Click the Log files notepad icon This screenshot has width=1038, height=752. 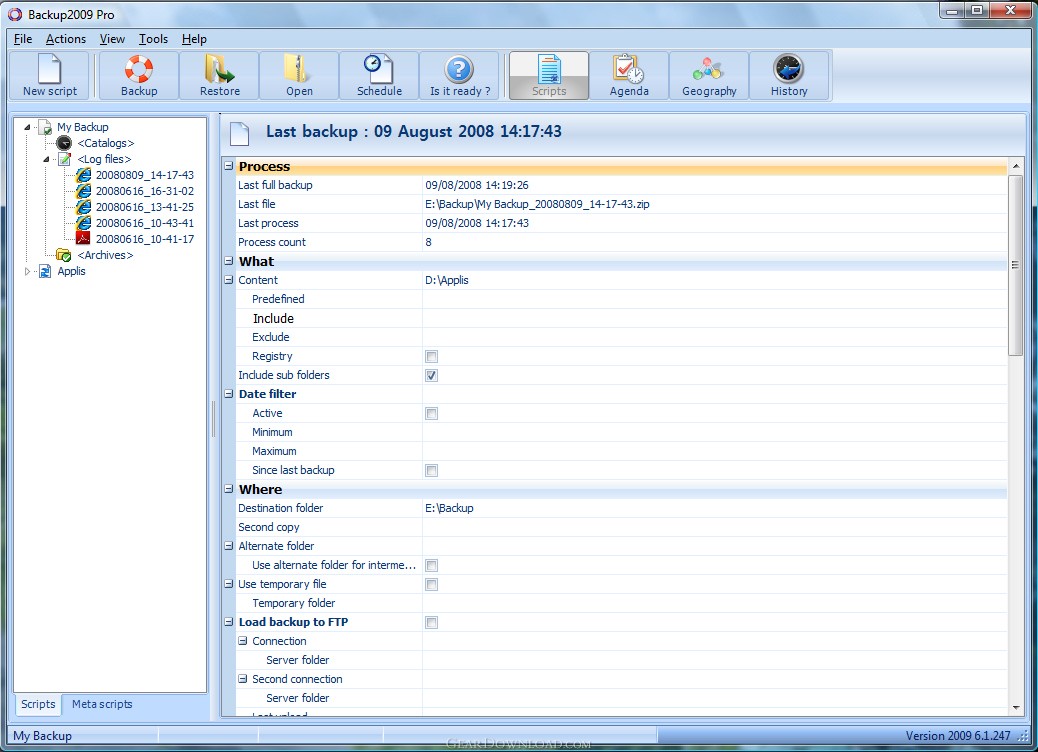pyautogui.click(x=64, y=159)
